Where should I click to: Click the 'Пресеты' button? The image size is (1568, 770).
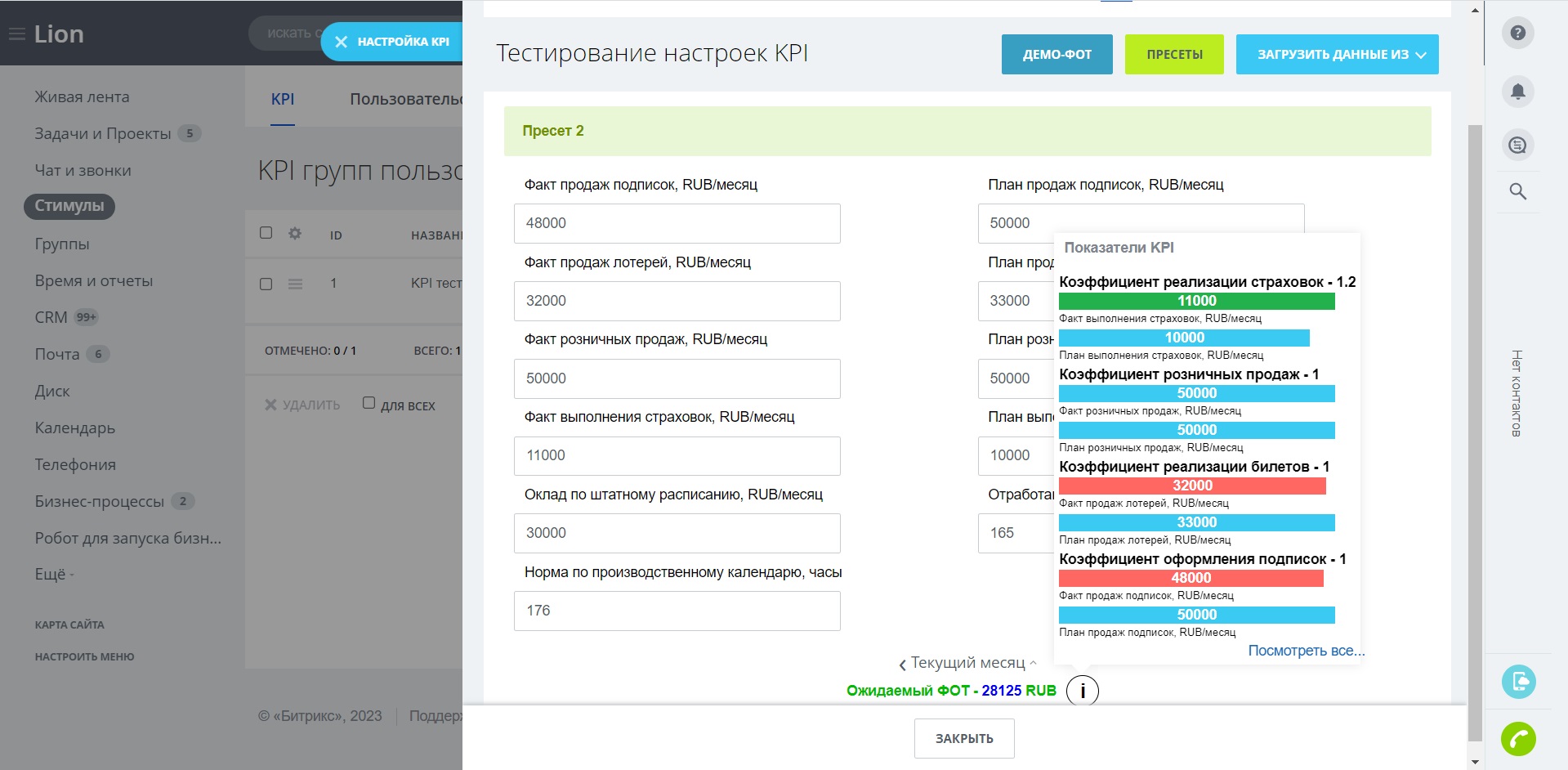1173,55
